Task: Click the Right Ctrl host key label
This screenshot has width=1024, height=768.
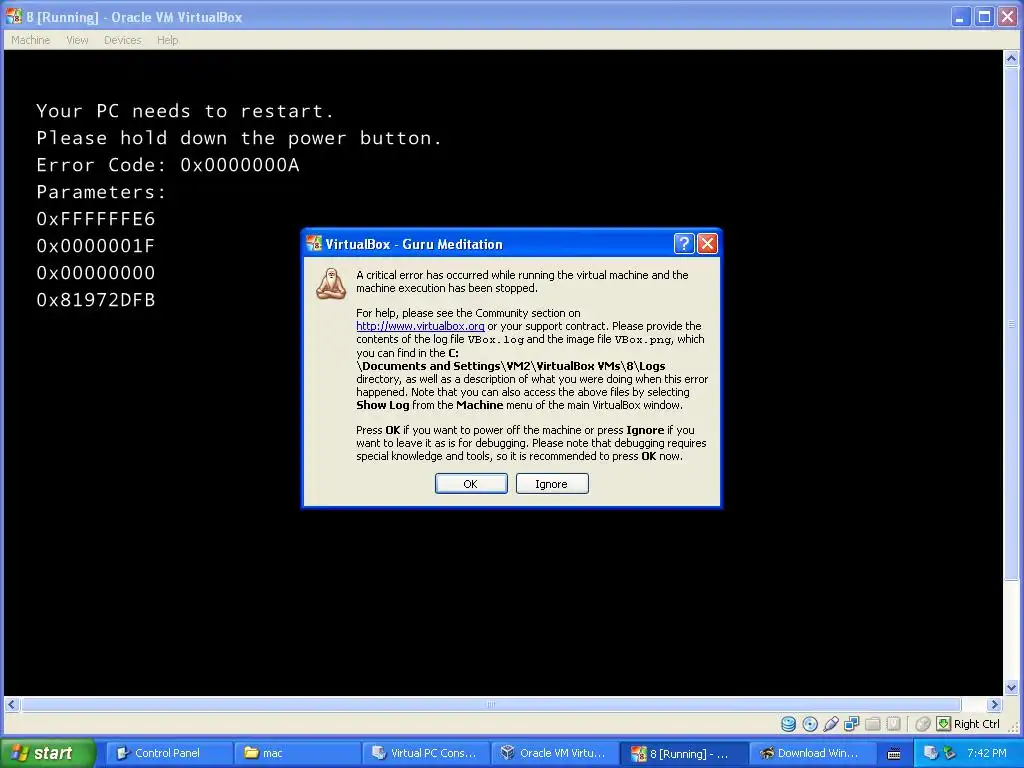Action: click(x=976, y=724)
